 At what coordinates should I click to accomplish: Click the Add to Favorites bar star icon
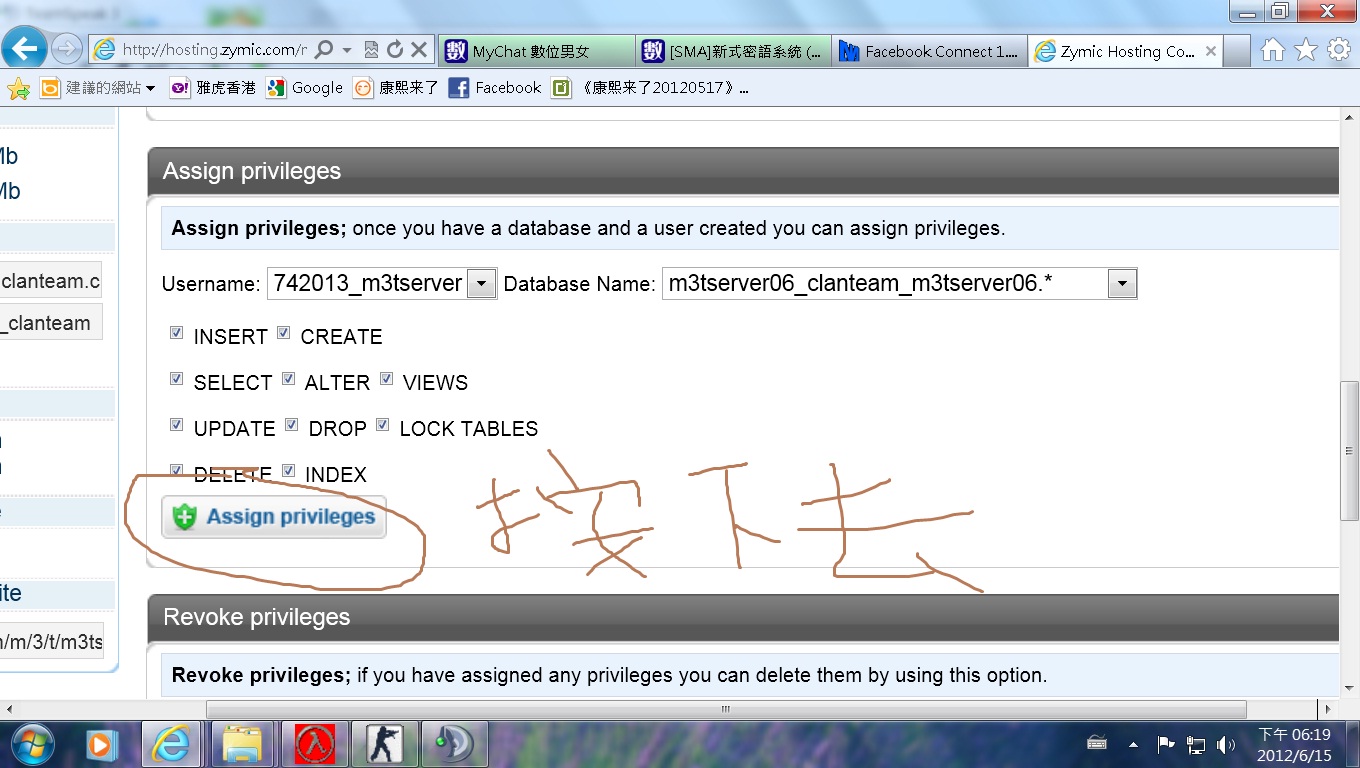[18, 88]
